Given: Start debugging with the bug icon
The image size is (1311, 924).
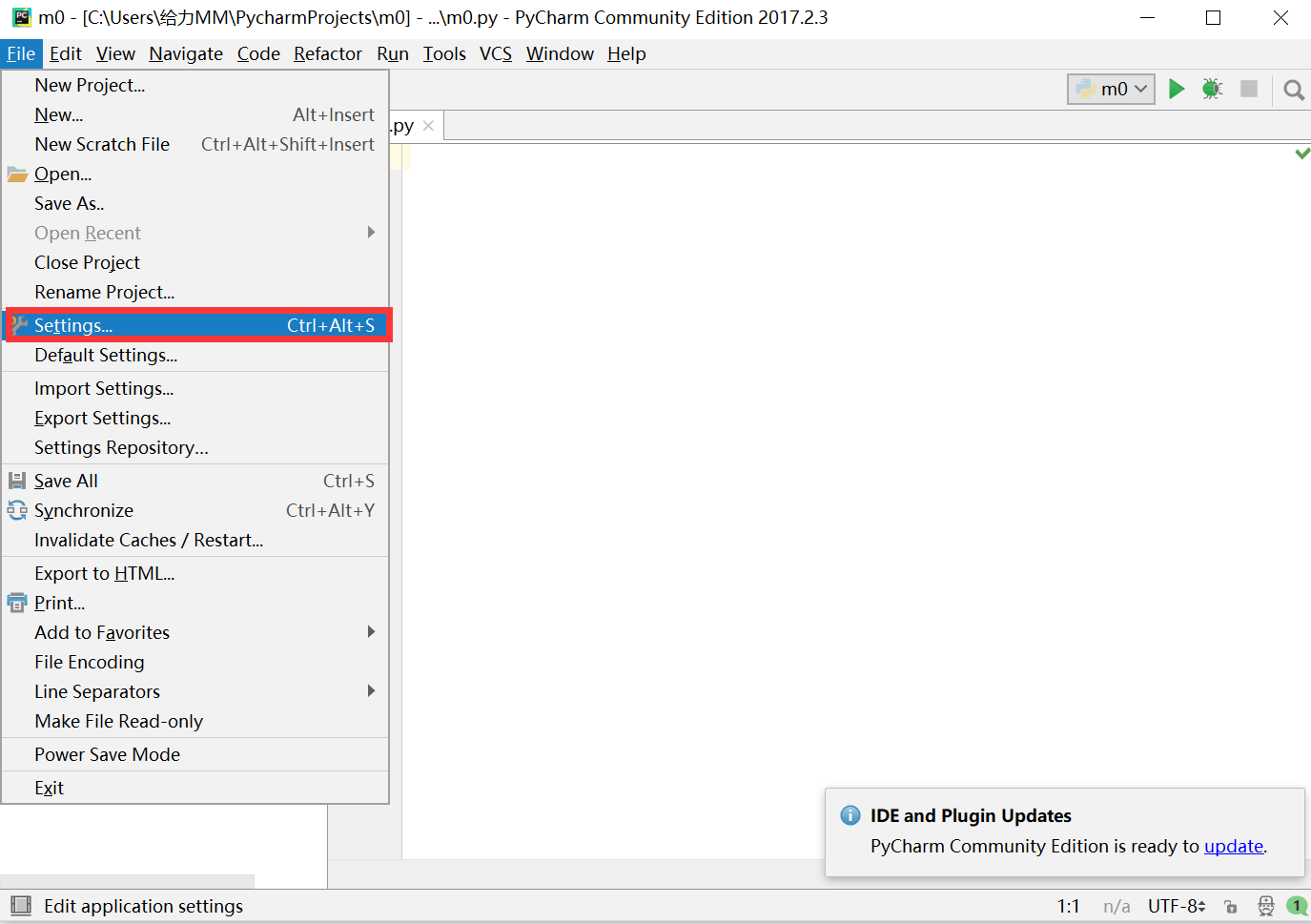Looking at the screenshot, I should pos(1213,89).
